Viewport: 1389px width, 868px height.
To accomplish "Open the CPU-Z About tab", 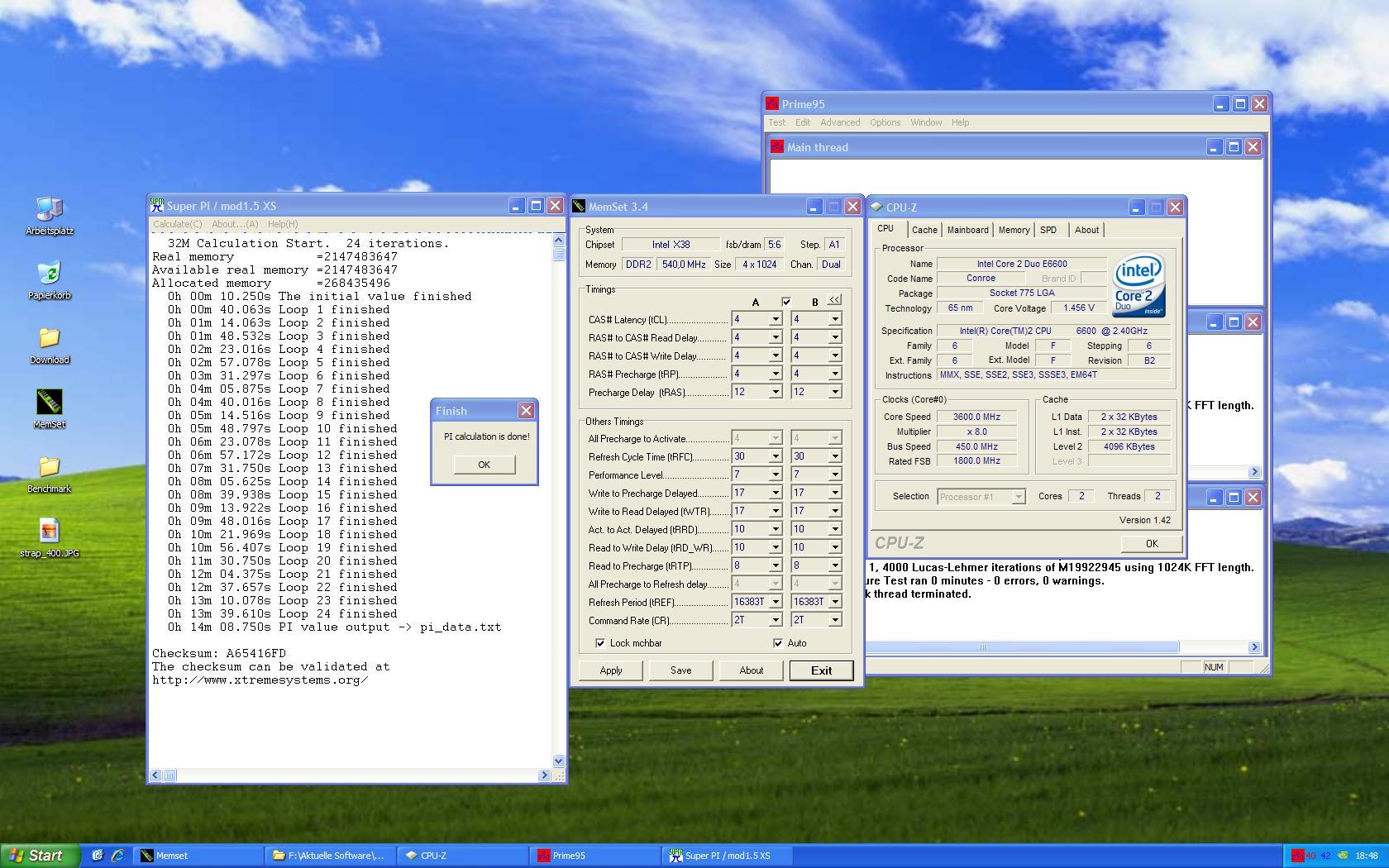I will point(1086,230).
